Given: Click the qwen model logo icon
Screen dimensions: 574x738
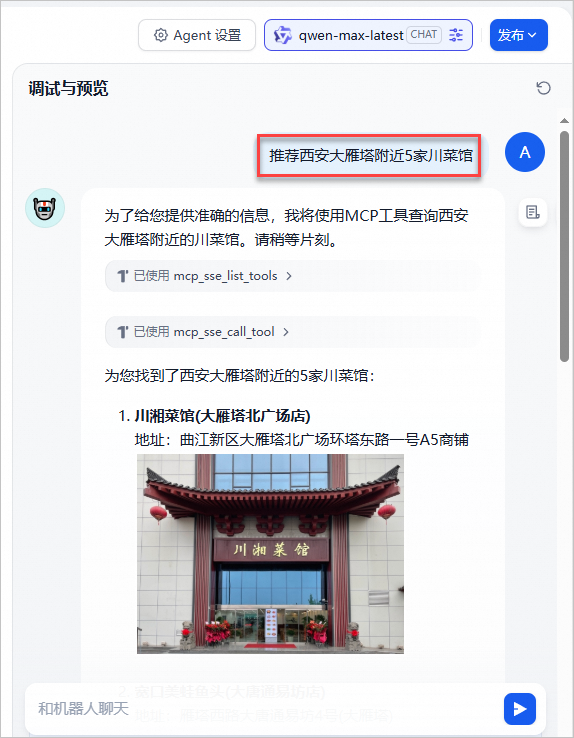Looking at the screenshot, I should click(x=283, y=35).
